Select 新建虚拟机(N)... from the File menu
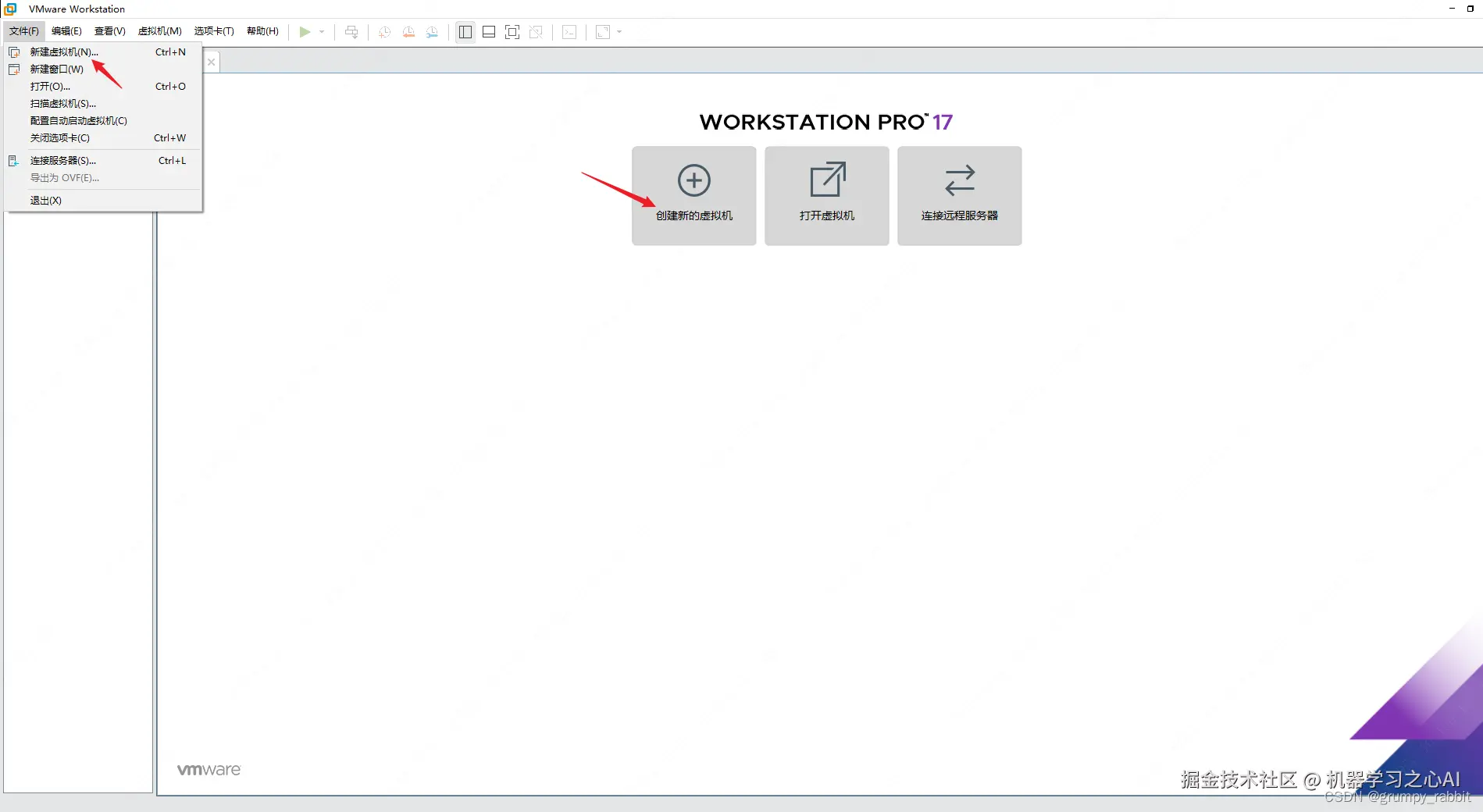Viewport: 1483px width, 812px height. (103, 52)
